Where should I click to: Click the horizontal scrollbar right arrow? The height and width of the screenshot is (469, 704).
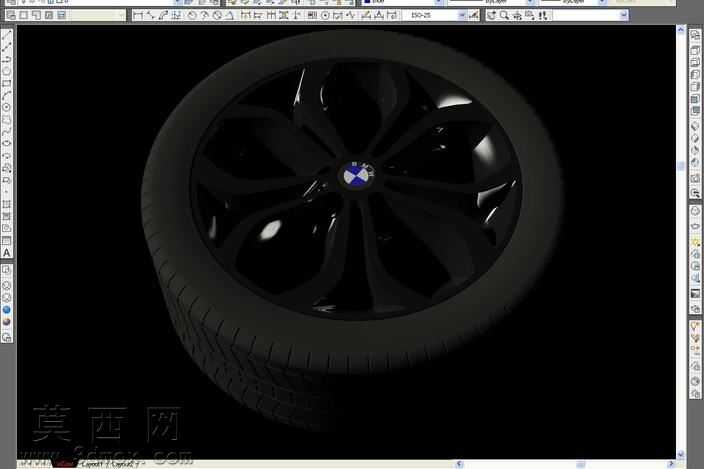click(x=671, y=464)
